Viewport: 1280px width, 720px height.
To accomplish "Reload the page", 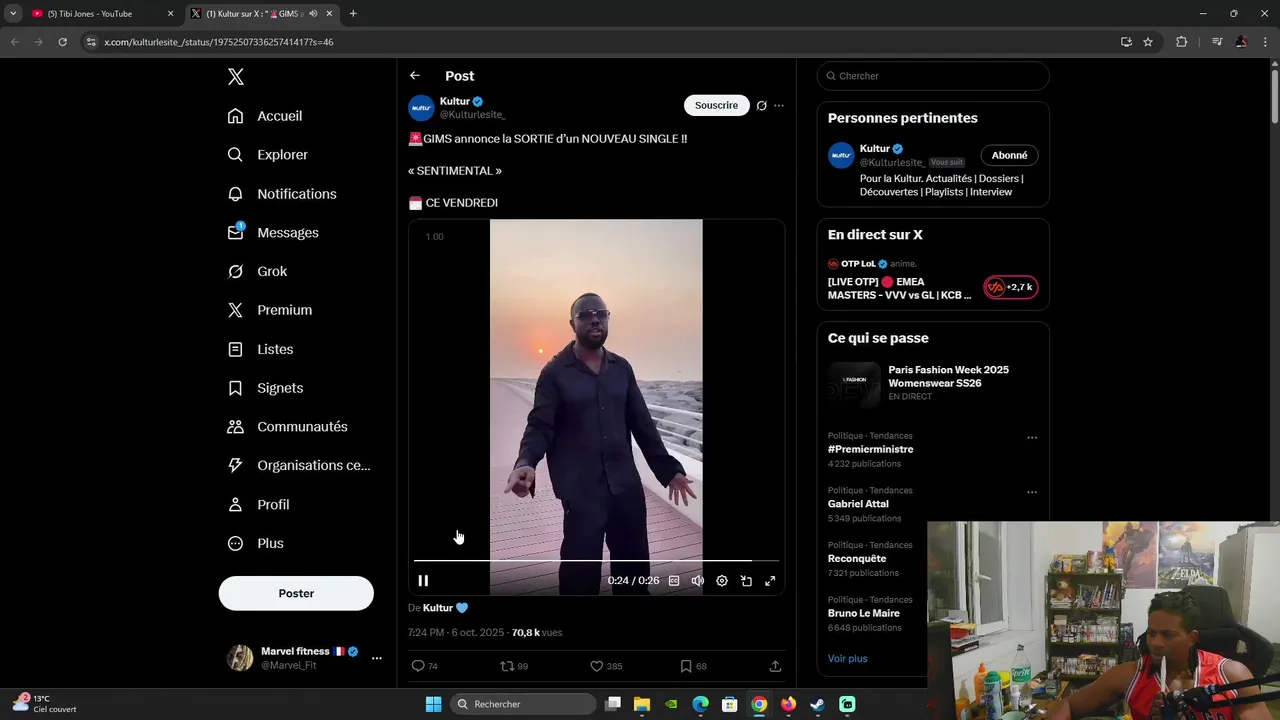I will (x=62, y=42).
